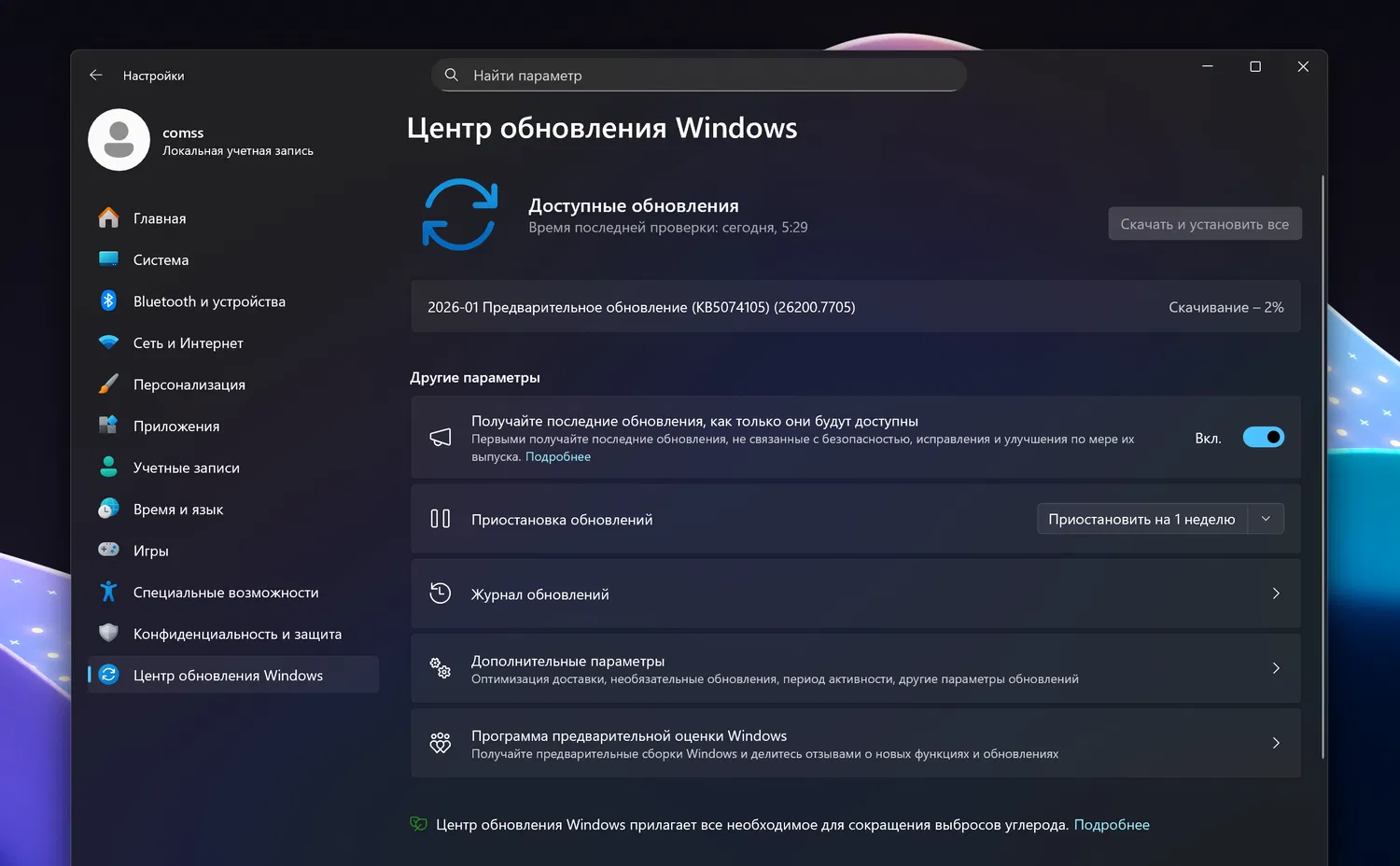Click the vertical scrollbar of the settings page
The height and width of the screenshot is (866, 1400).
tap(1323, 467)
